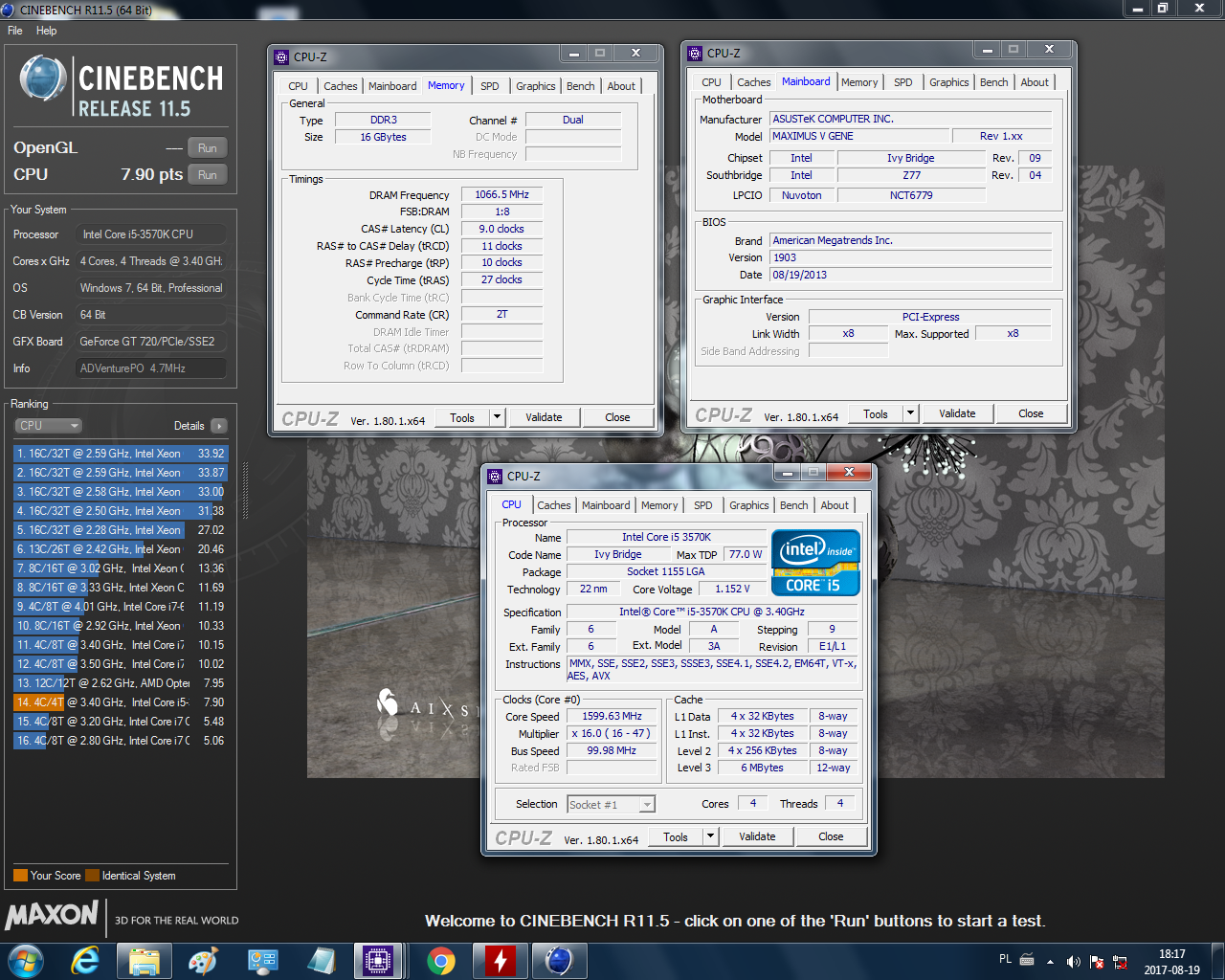
Task: Open Paint from the taskbar
Action: click(x=203, y=961)
